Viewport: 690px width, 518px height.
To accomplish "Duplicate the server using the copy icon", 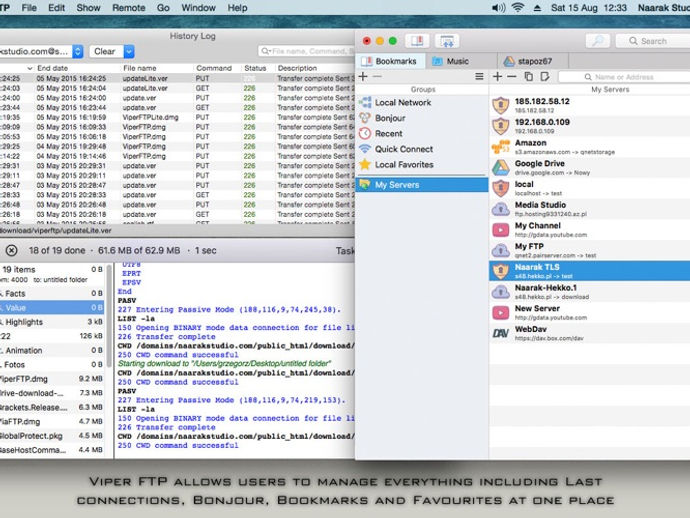I will click(529, 77).
